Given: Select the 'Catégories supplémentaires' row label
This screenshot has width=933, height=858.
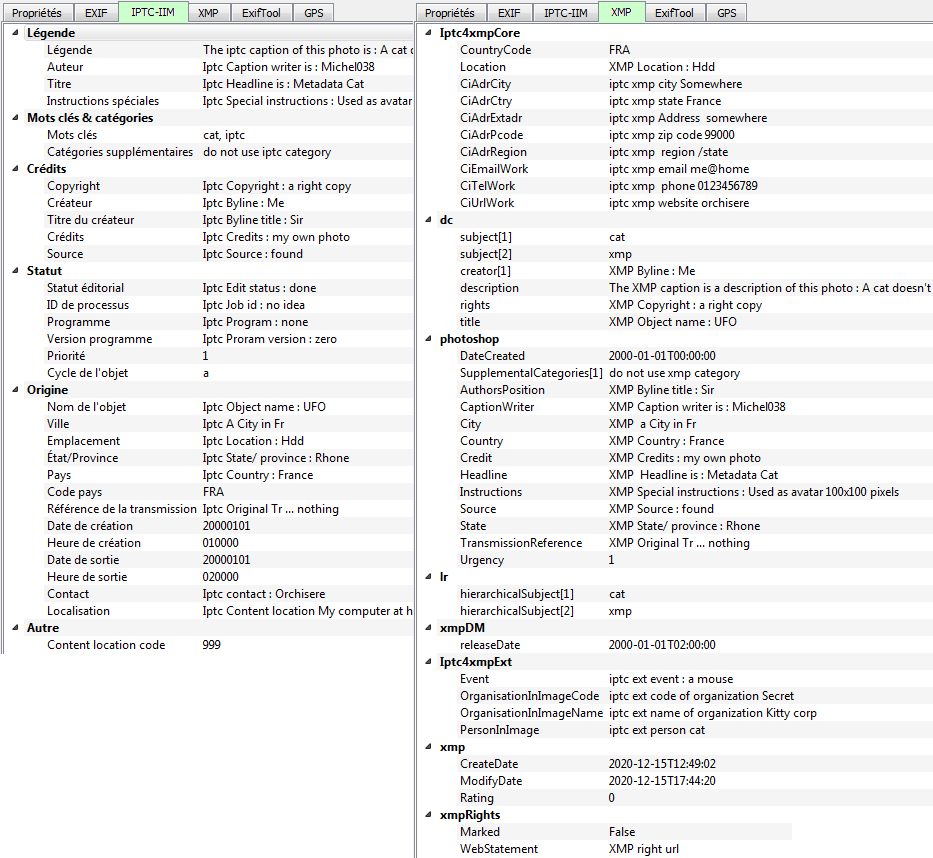Looking at the screenshot, I should (x=120, y=152).
